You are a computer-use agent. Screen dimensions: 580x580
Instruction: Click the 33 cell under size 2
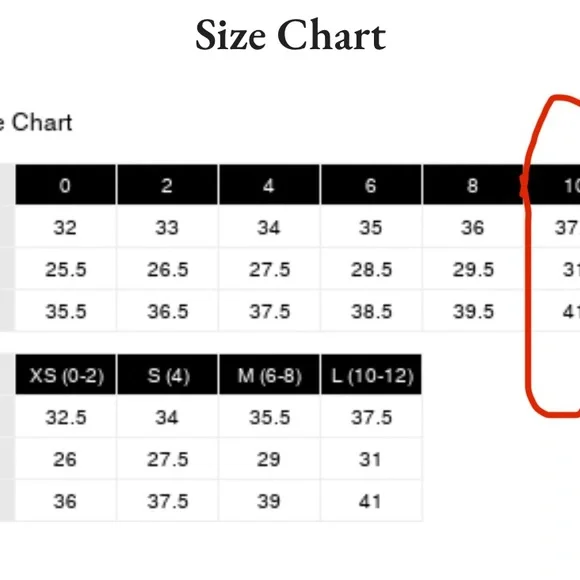167,227
